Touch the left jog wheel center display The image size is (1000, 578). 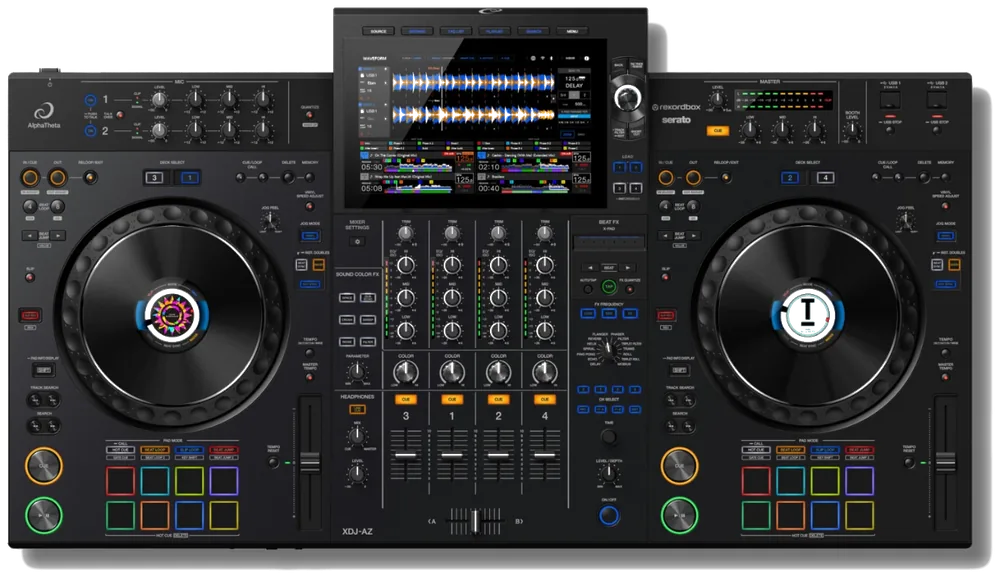(172, 315)
